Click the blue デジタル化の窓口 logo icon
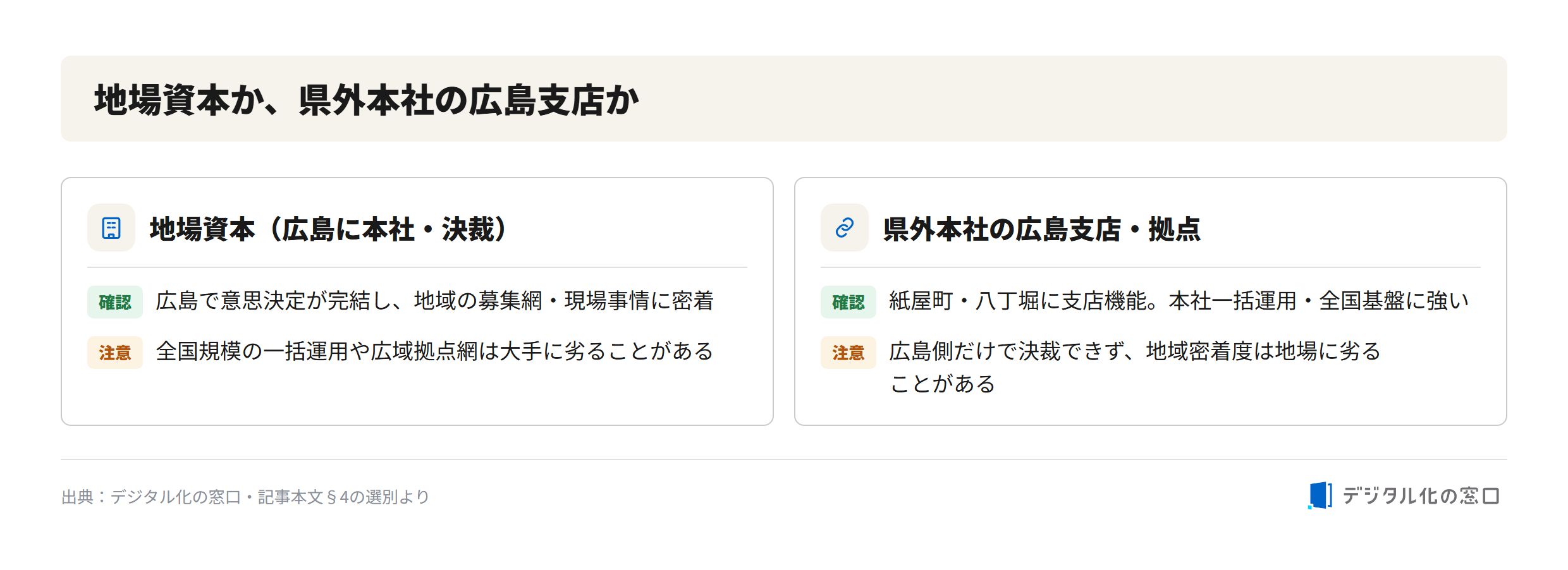 1320,495
